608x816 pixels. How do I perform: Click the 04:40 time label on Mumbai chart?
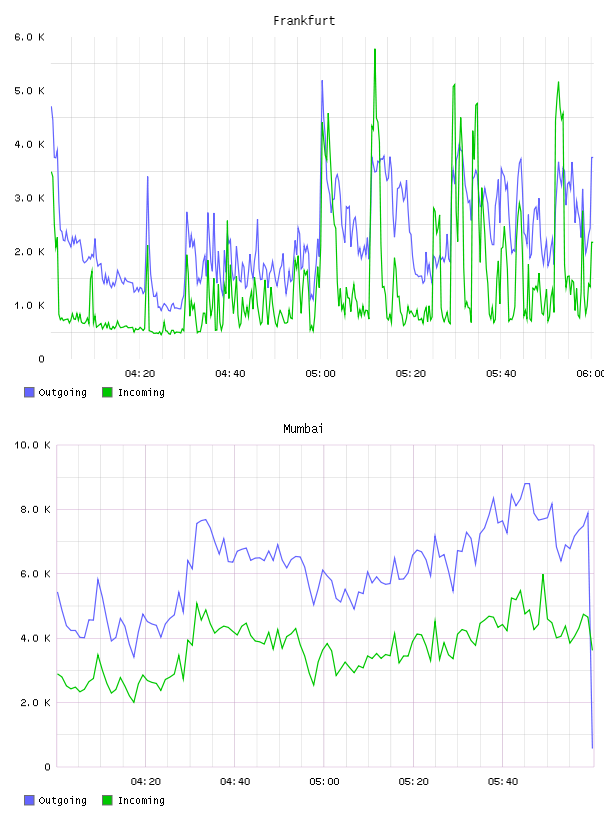click(x=235, y=782)
